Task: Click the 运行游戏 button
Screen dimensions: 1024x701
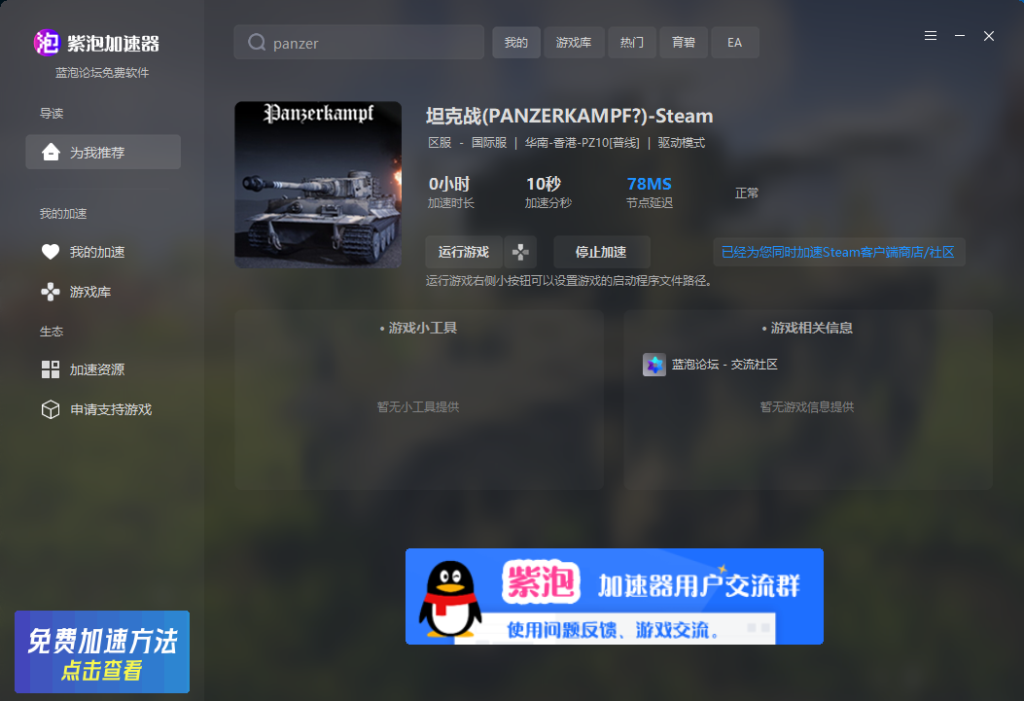Action: (x=464, y=252)
